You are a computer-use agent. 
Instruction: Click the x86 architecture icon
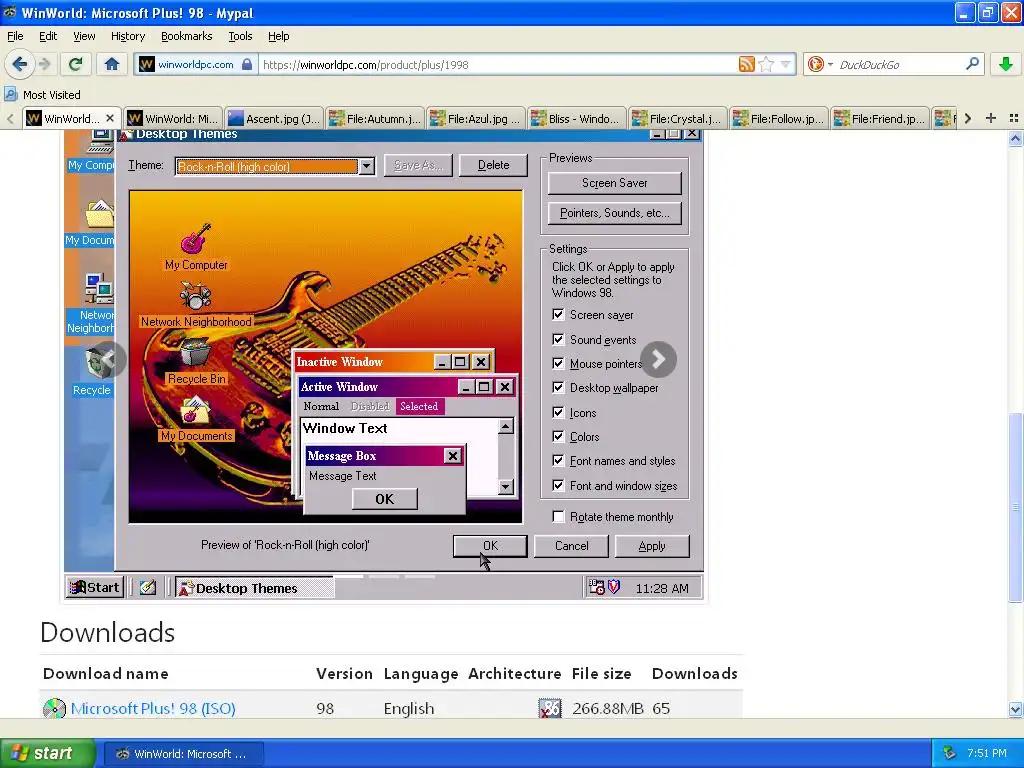tap(550, 709)
